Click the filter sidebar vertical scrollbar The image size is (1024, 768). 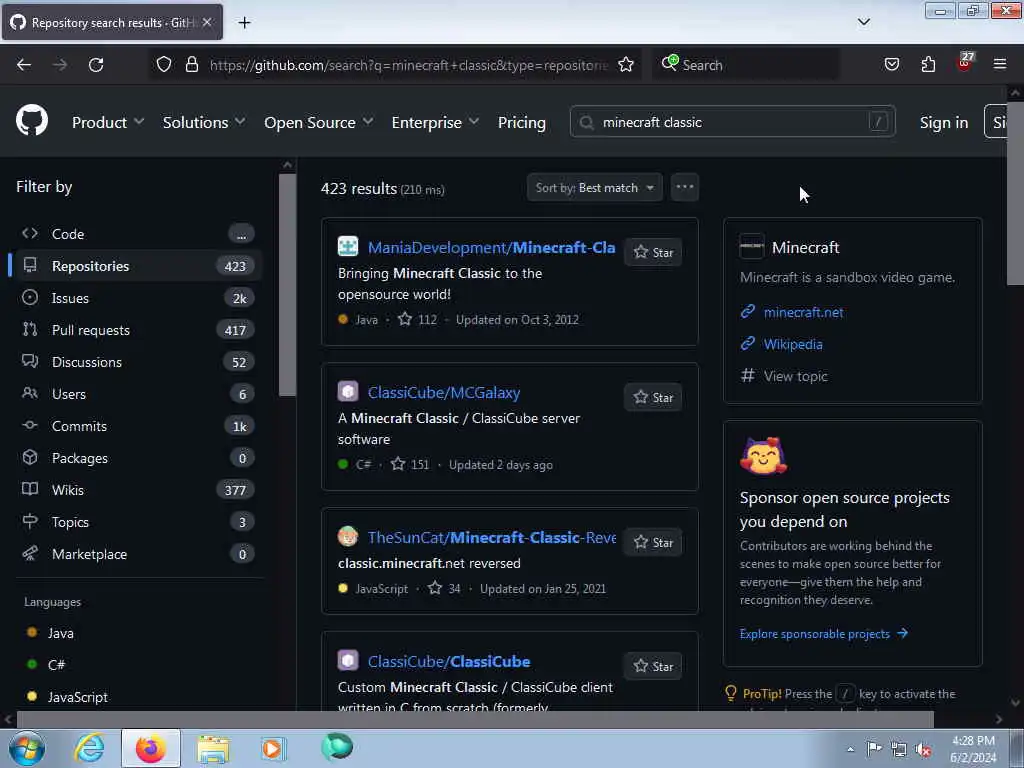[287, 285]
